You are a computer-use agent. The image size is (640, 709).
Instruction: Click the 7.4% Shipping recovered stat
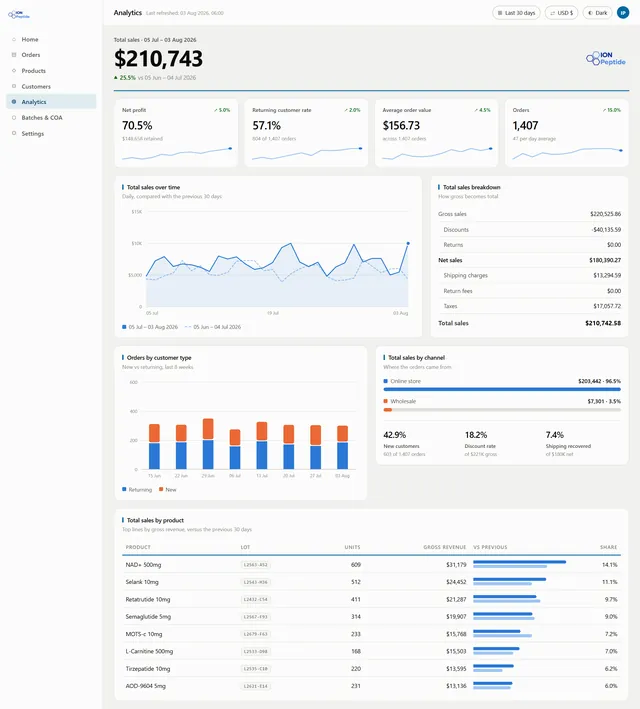(568, 443)
